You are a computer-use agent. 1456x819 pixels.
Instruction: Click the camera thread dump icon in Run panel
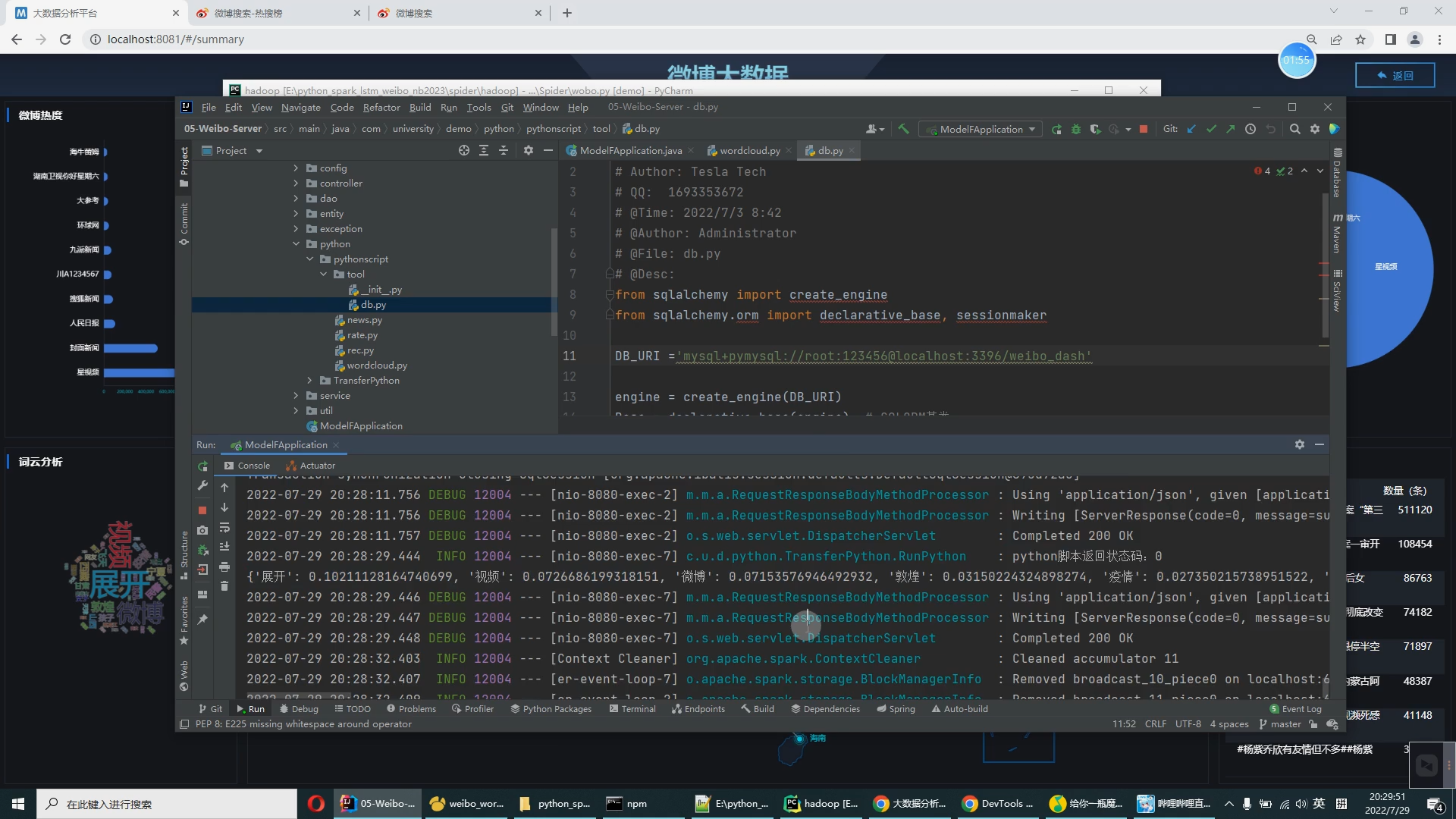(202, 530)
